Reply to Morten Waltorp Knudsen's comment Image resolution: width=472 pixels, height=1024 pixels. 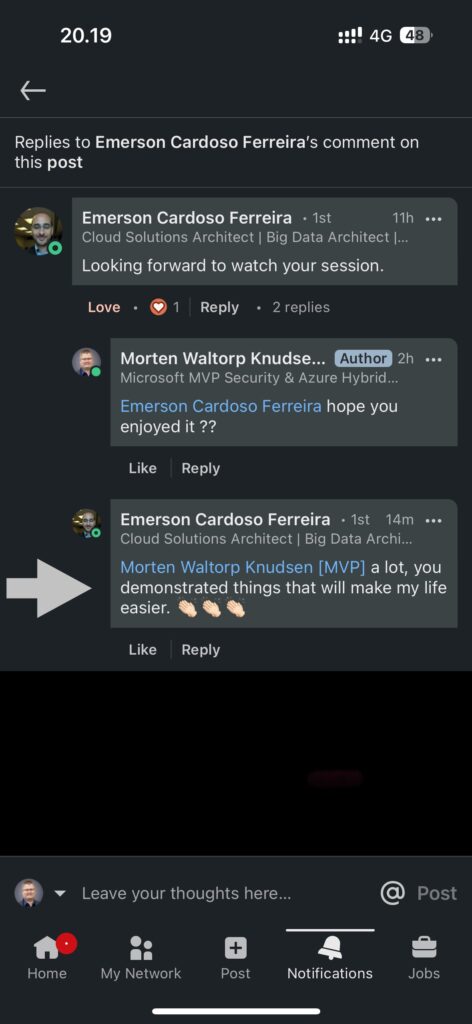click(200, 468)
